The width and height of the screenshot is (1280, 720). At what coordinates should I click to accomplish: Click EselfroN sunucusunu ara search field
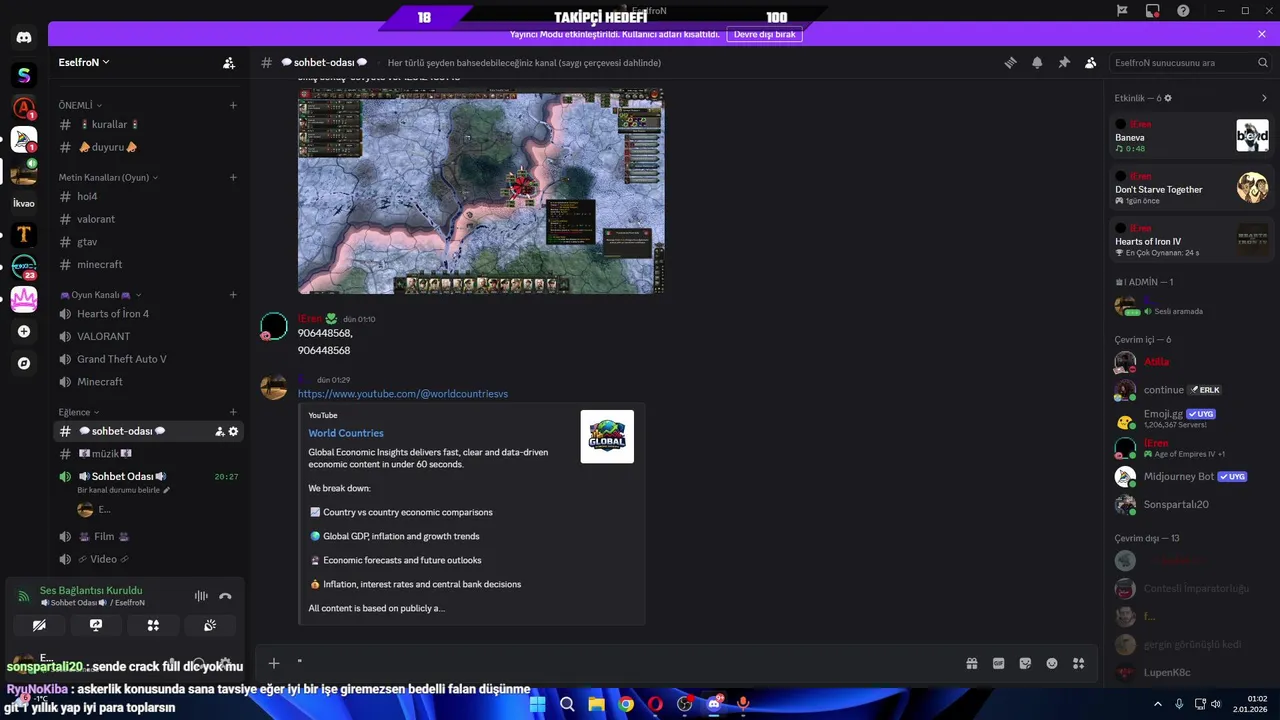coord(1191,62)
